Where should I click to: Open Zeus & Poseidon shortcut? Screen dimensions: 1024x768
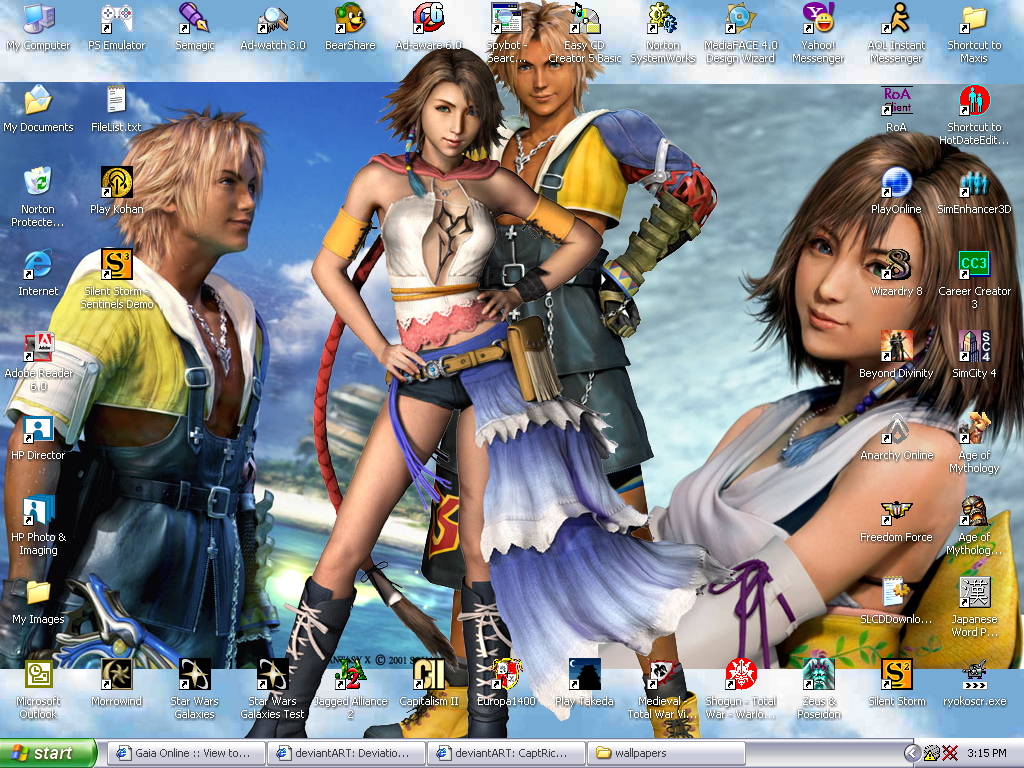(818, 690)
